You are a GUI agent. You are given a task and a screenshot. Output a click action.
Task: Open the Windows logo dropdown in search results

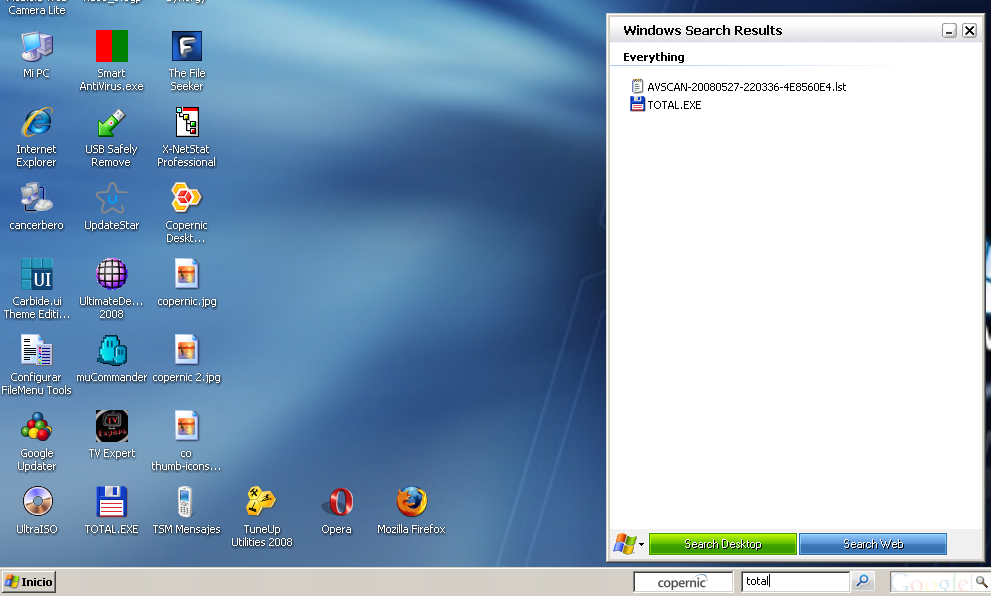coord(629,544)
